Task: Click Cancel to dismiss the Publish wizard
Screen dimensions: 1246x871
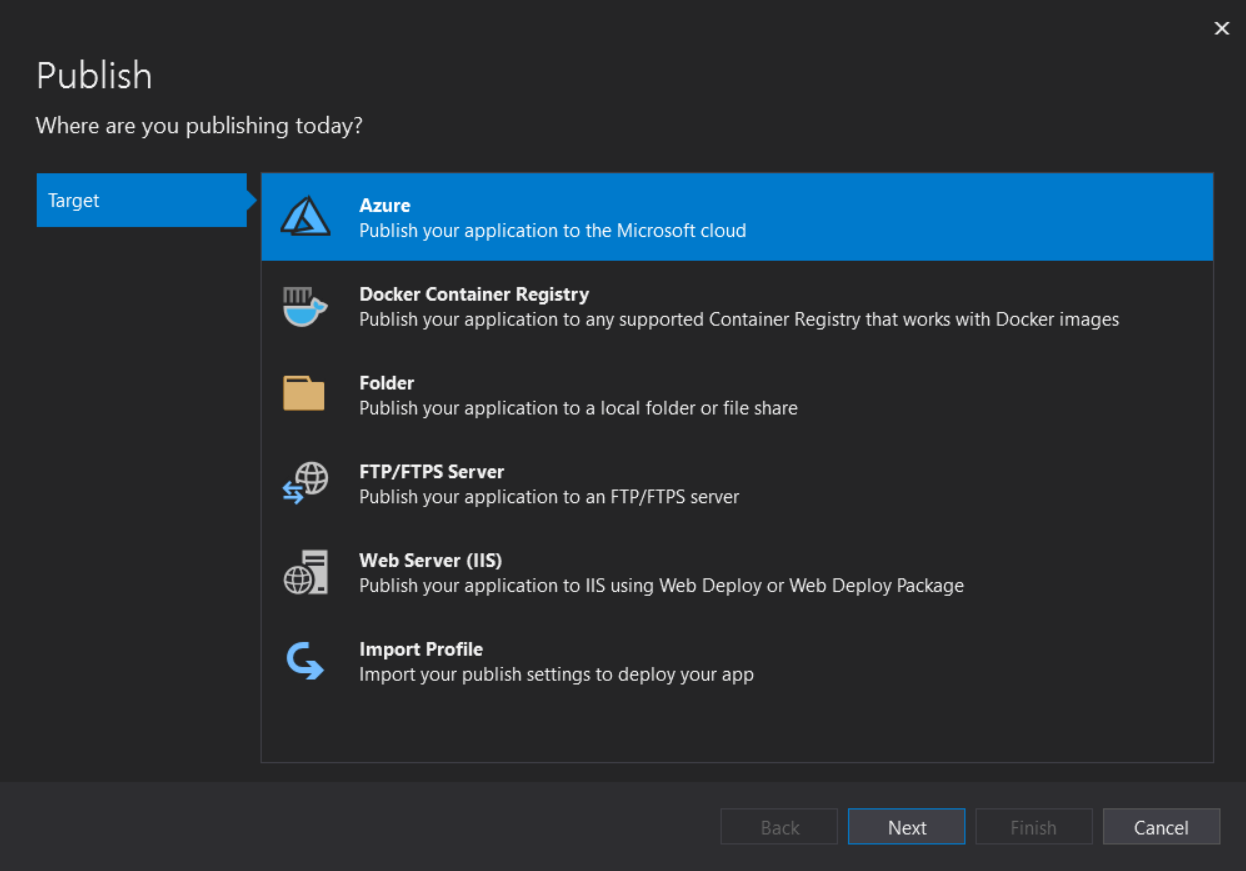Action: point(1161,827)
